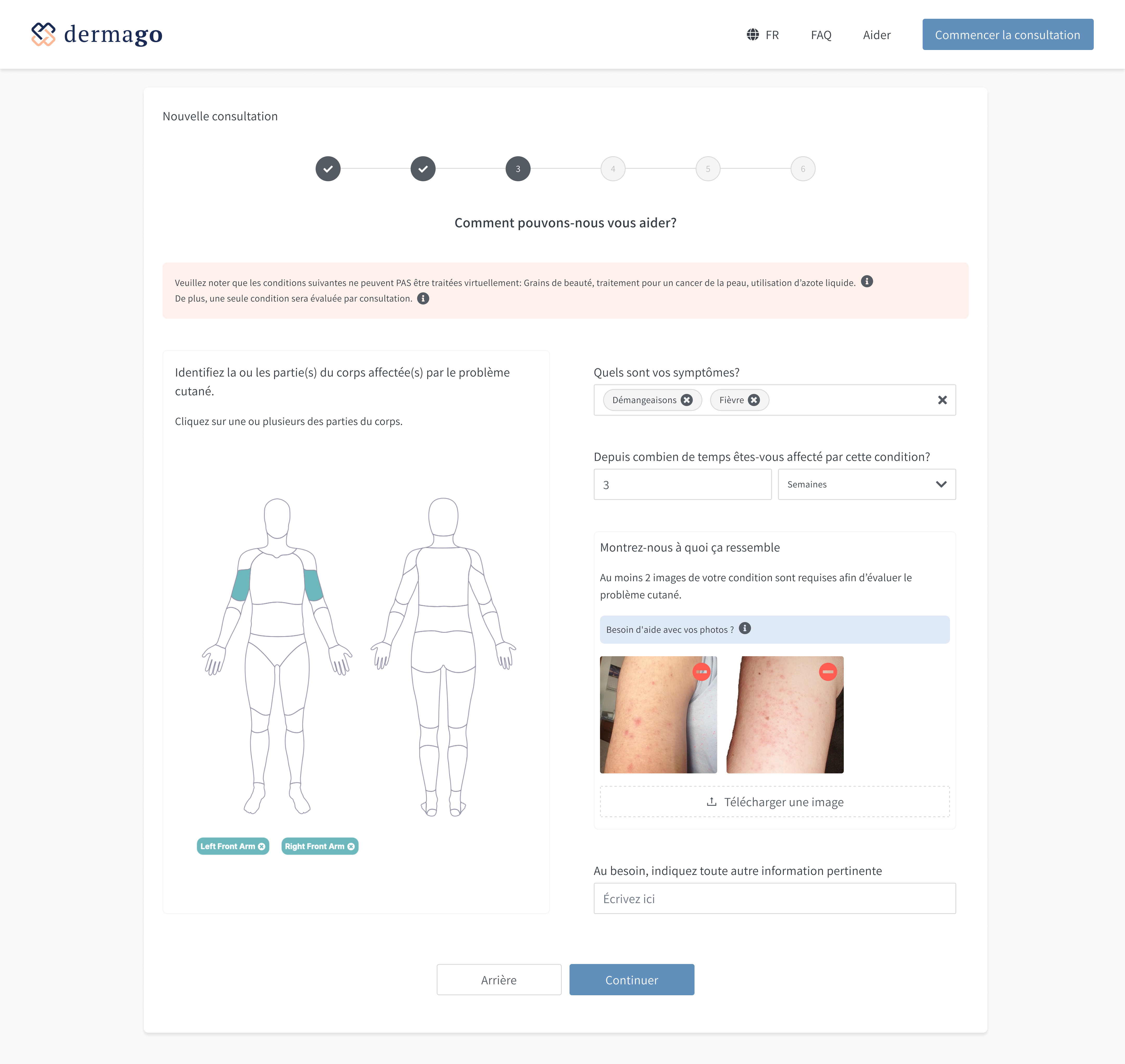The height and width of the screenshot is (1064, 1125).
Task: Open the Aider menu item
Action: pos(877,35)
